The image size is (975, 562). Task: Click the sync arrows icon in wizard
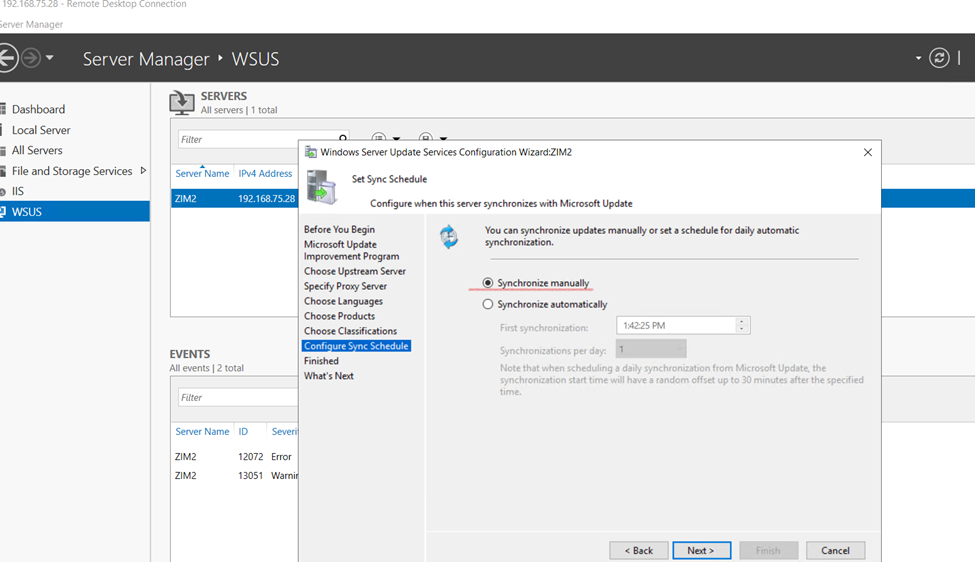click(449, 237)
